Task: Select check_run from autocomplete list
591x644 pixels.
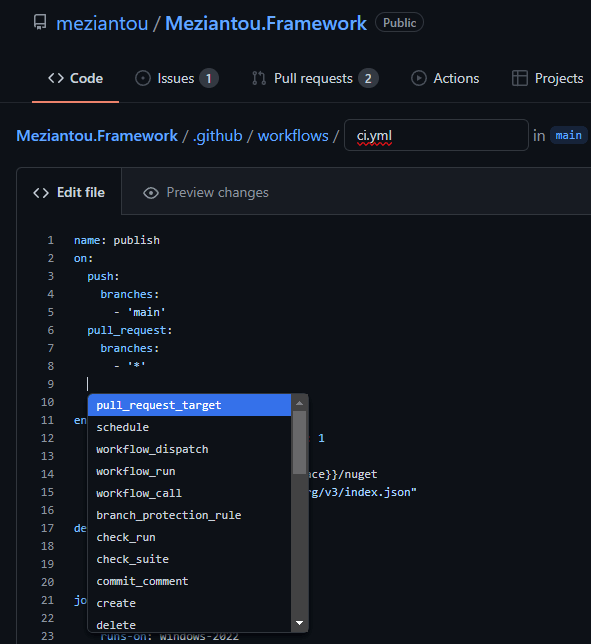Action: [189, 537]
